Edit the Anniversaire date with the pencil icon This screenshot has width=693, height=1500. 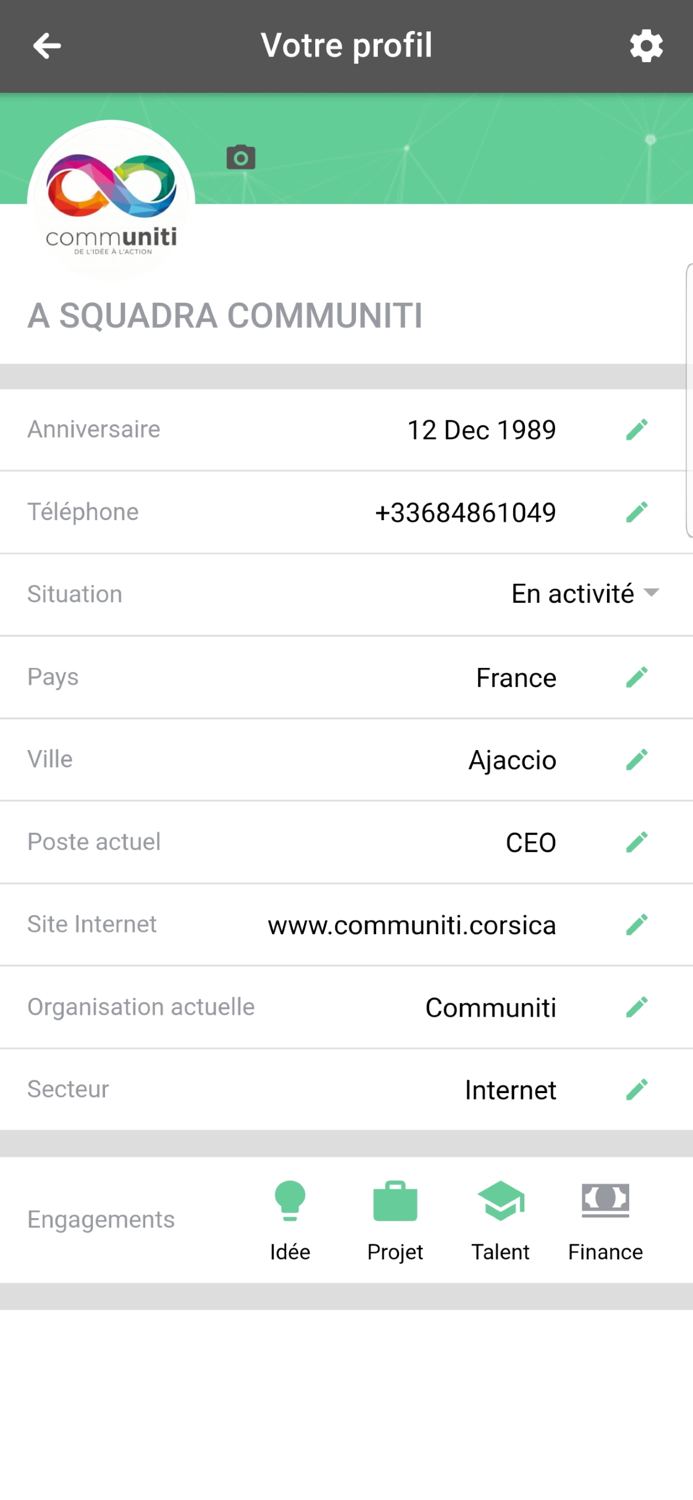[637, 429]
